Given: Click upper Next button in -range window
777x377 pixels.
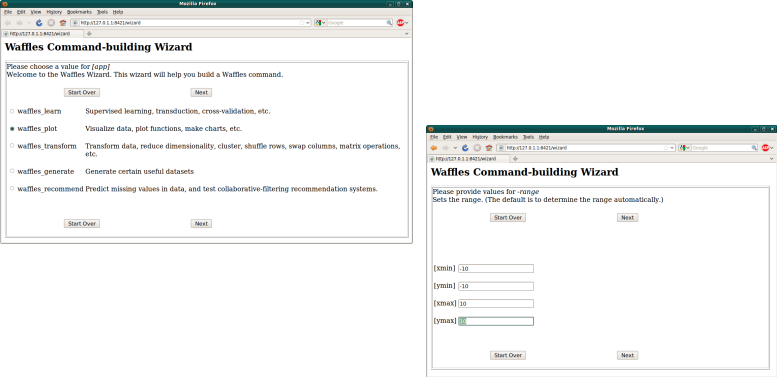Looking at the screenshot, I should (x=627, y=217).
